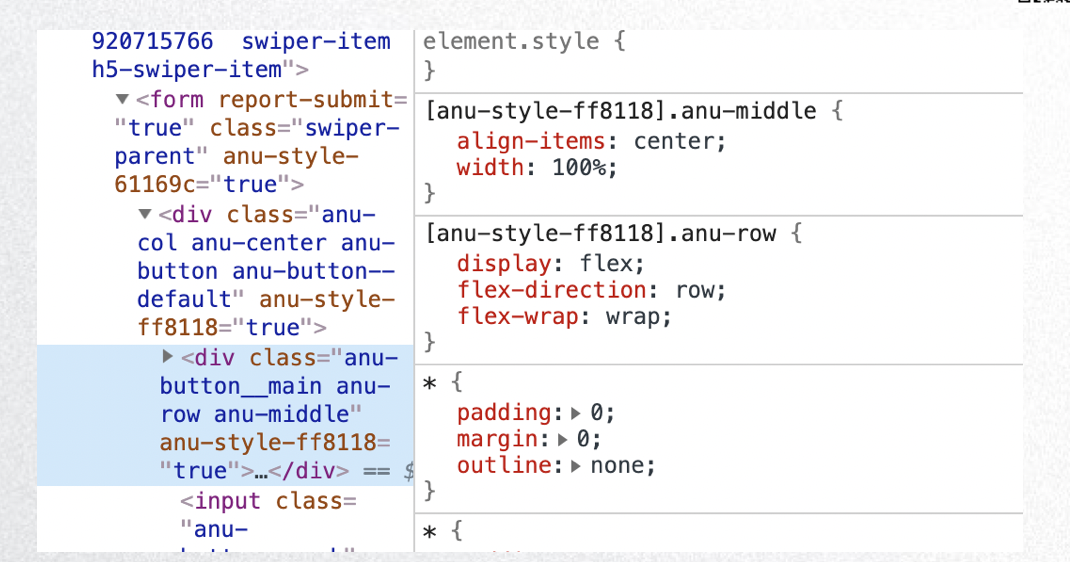Expand the anu-button__main div node
This screenshot has height=562, width=1070.
(168, 356)
